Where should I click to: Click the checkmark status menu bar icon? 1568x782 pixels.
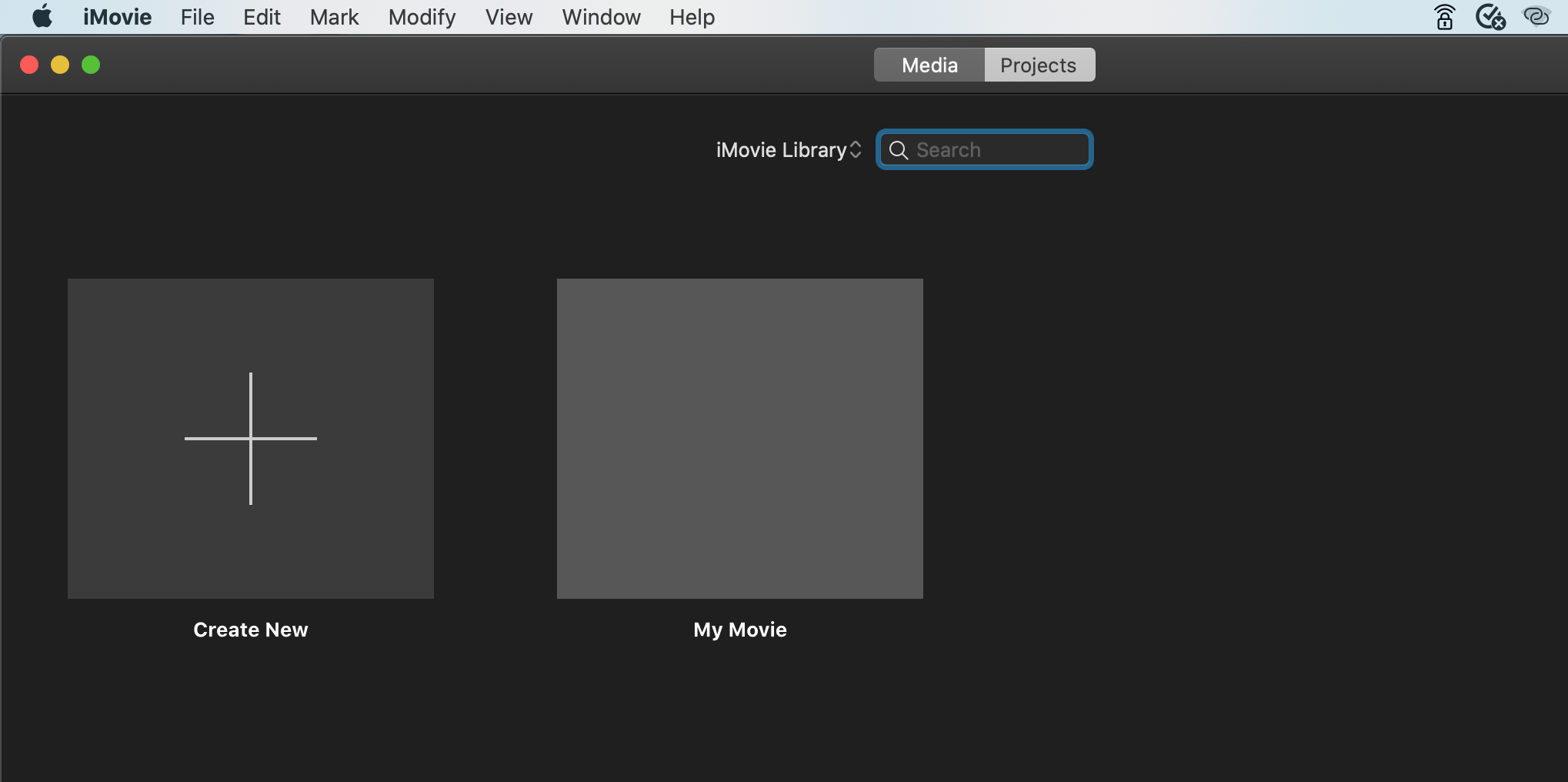pos(1490,17)
